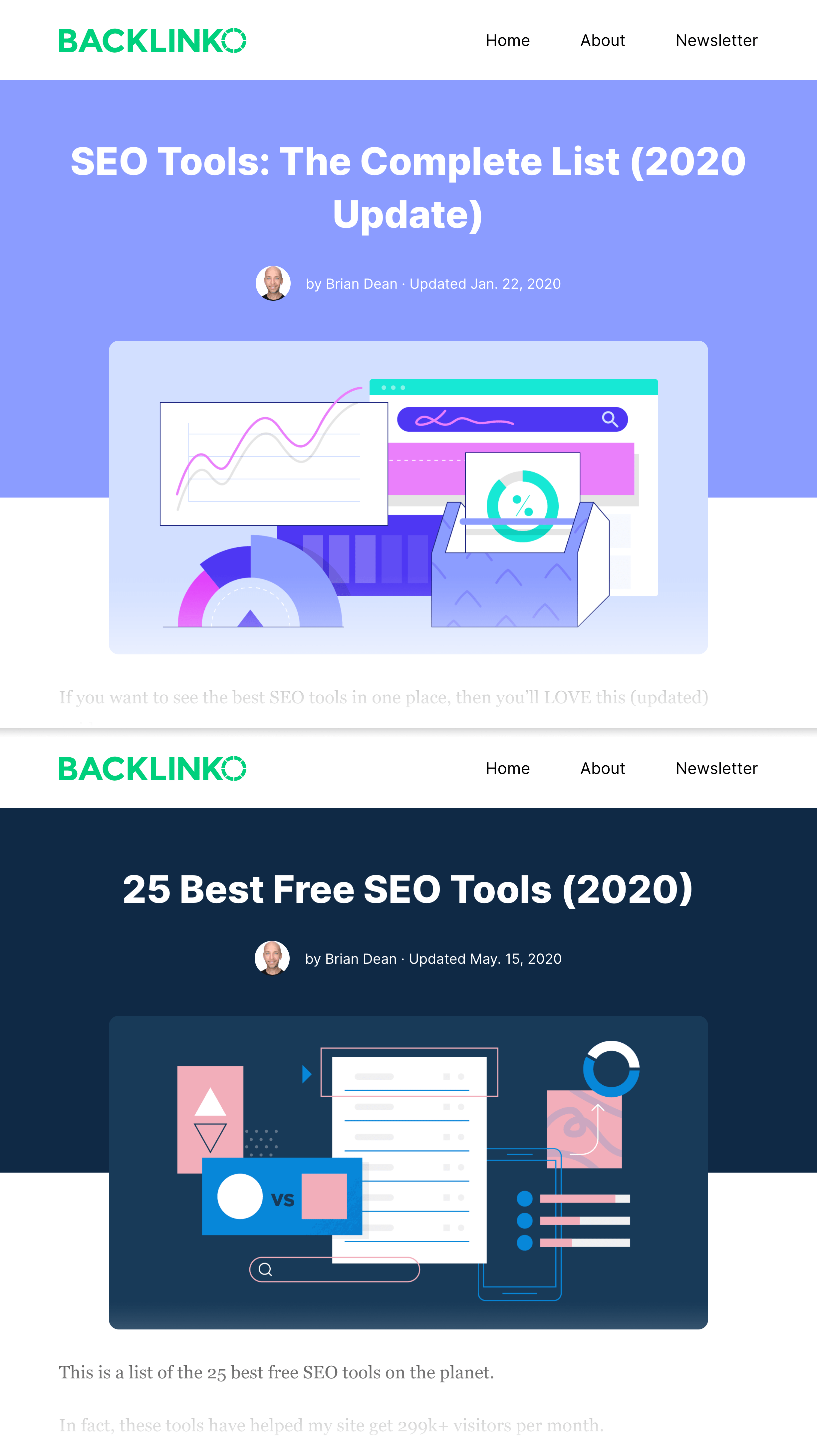Click the Backlinko logo in top header
The width and height of the screenshot is (817, 1456).
pos(152,40)
